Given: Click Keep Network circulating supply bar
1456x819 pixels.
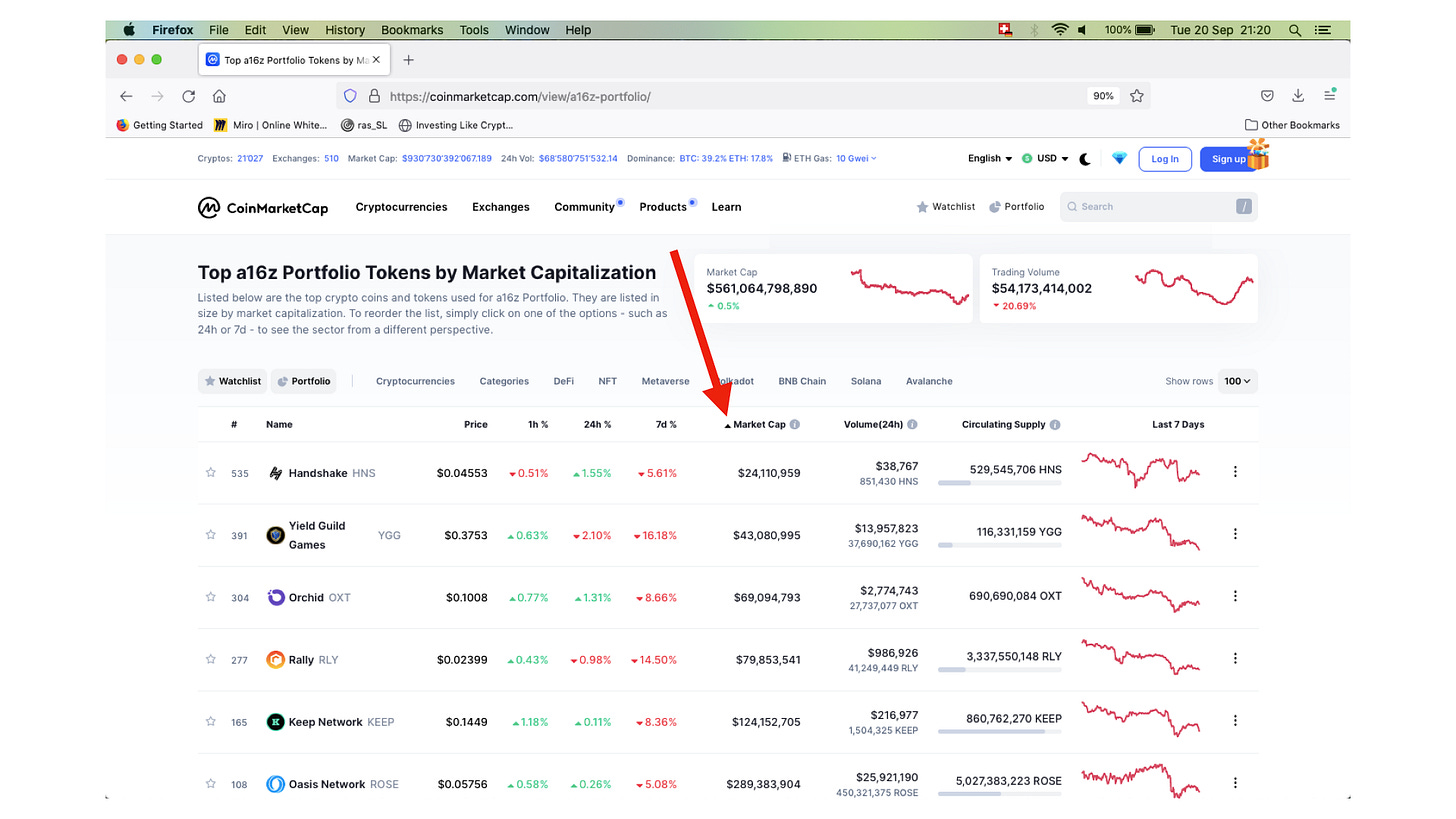Looking at the screenshot, I should [999, 732].
